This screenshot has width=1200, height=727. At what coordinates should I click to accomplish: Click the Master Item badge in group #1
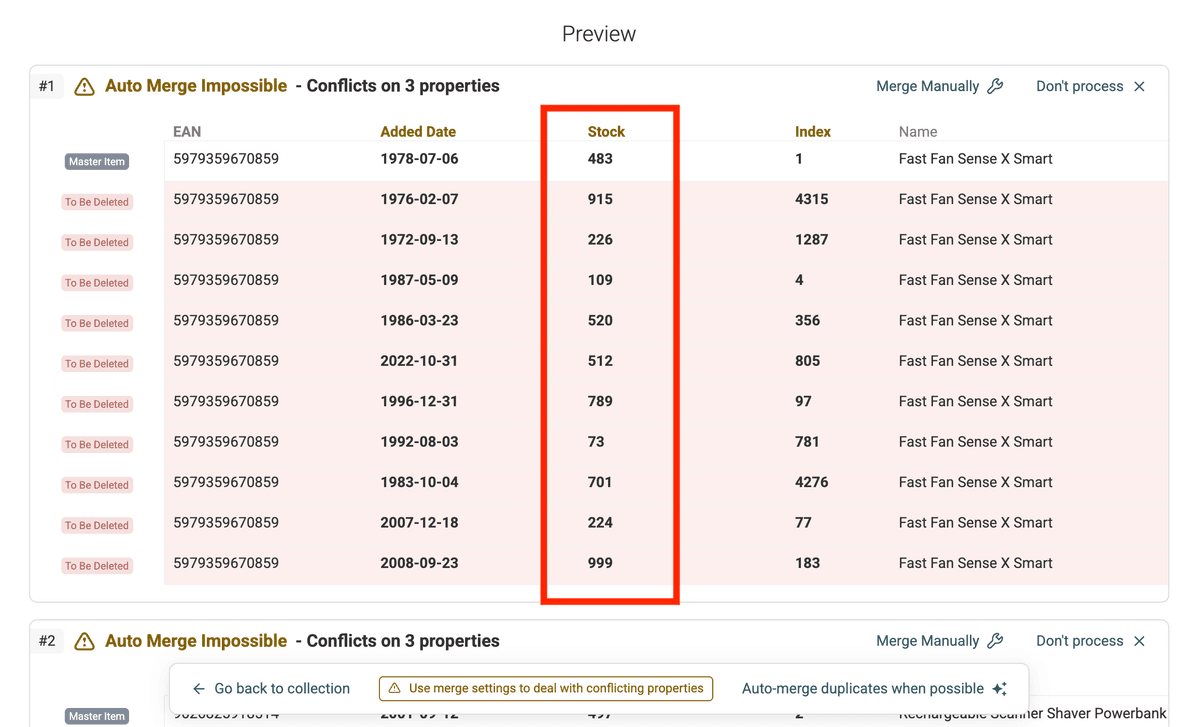[x=97, y=161]
